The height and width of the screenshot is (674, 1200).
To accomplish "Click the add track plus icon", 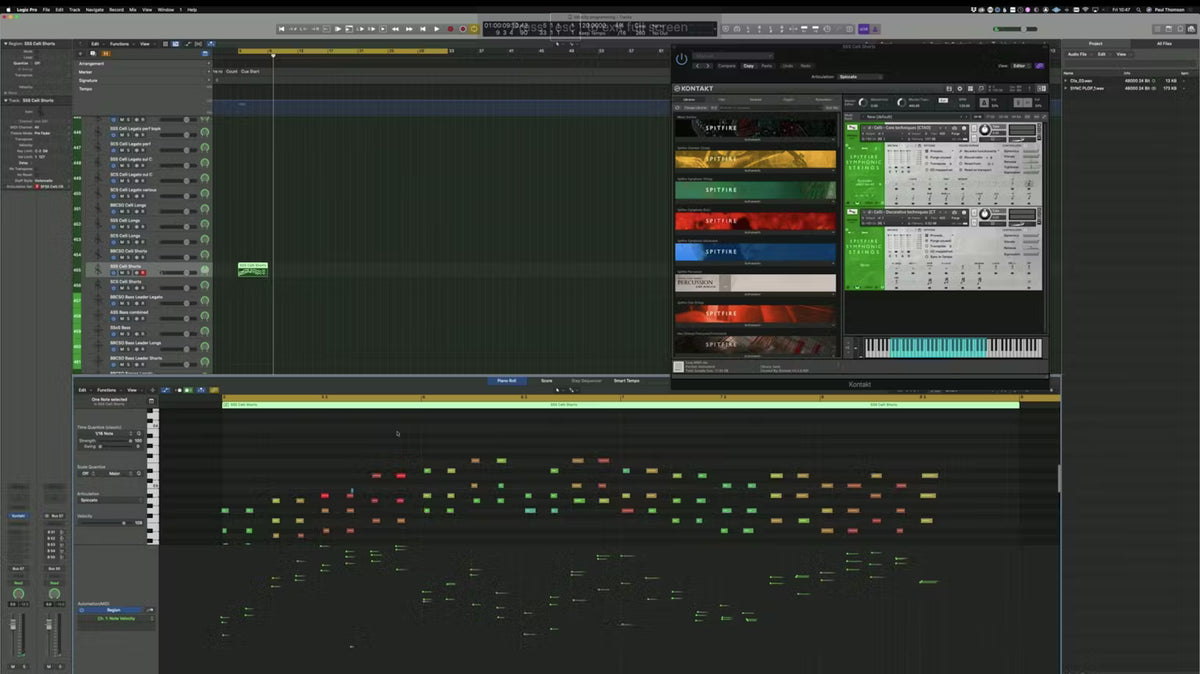I will coord(82,53).
